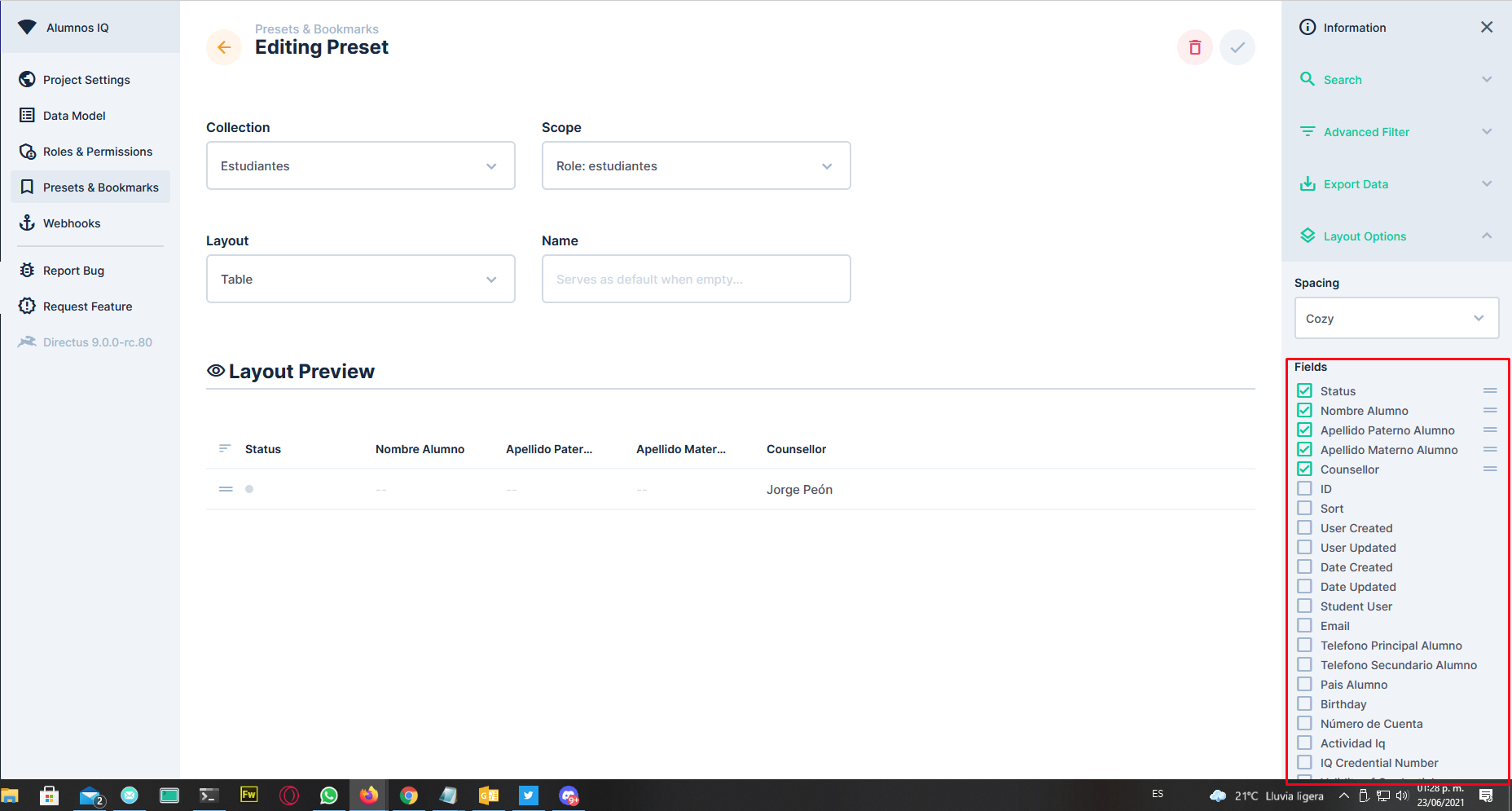Click the Search magnifier icon
This screenshot has height=811, width=1512.
[1308, 79]
